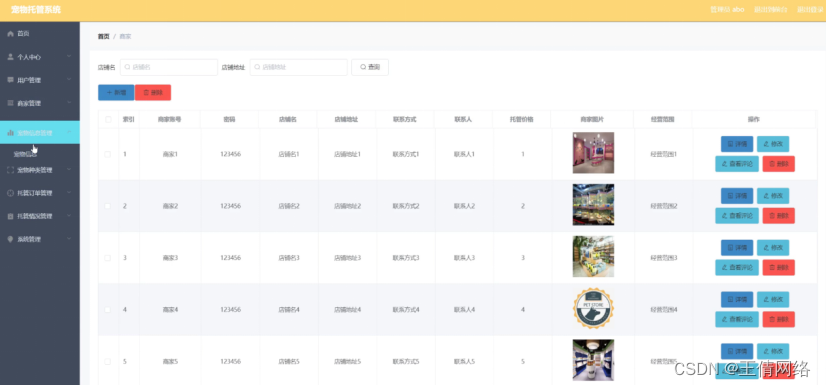
Task: Toggle the select-all checkbox in the table header
Action: pyautogui.click(x=108, y=120)
